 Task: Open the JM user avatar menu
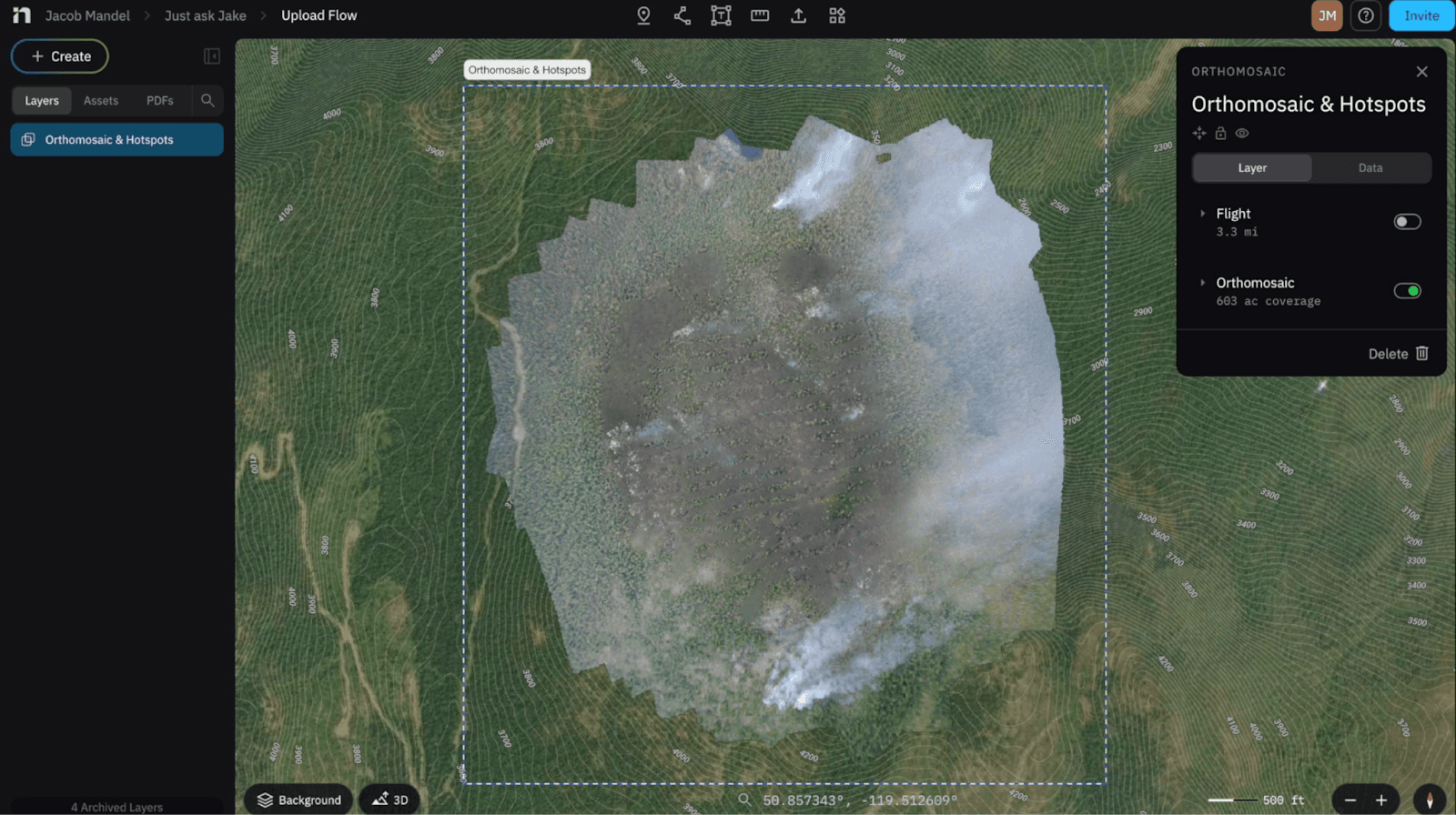coord(1327,15)
